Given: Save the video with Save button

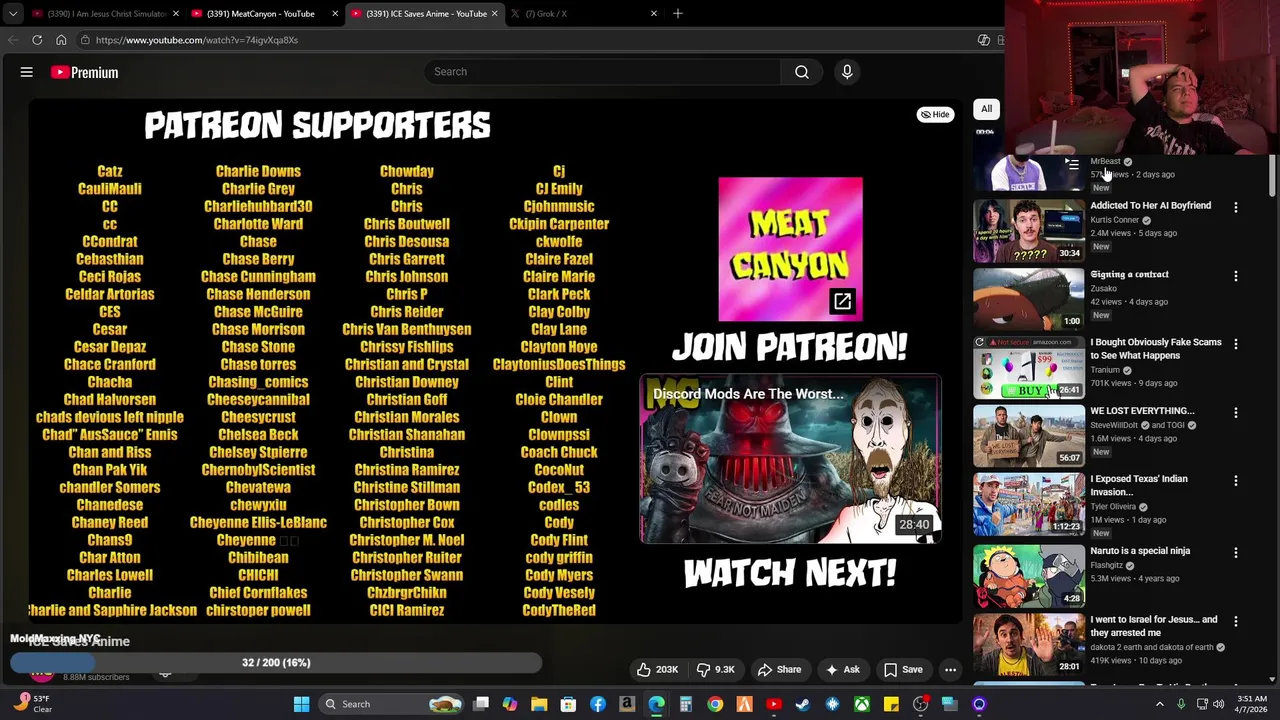Looking at the screenshot, I should click(x=902, y=670).
